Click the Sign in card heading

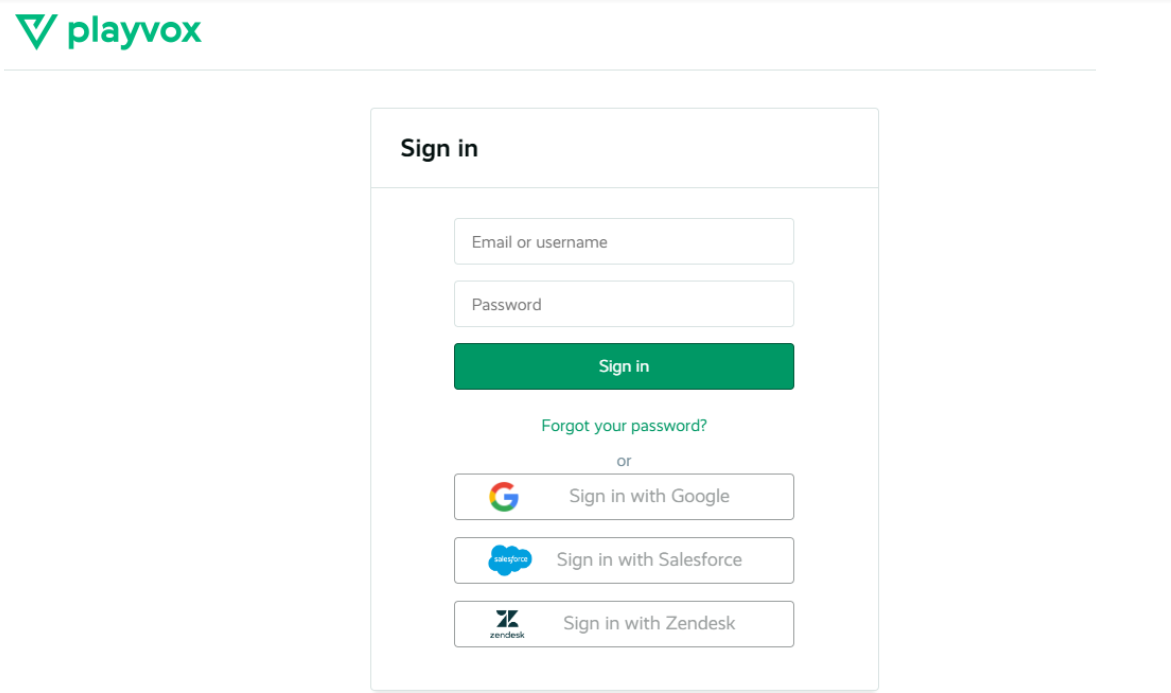(x=439, y=149)
